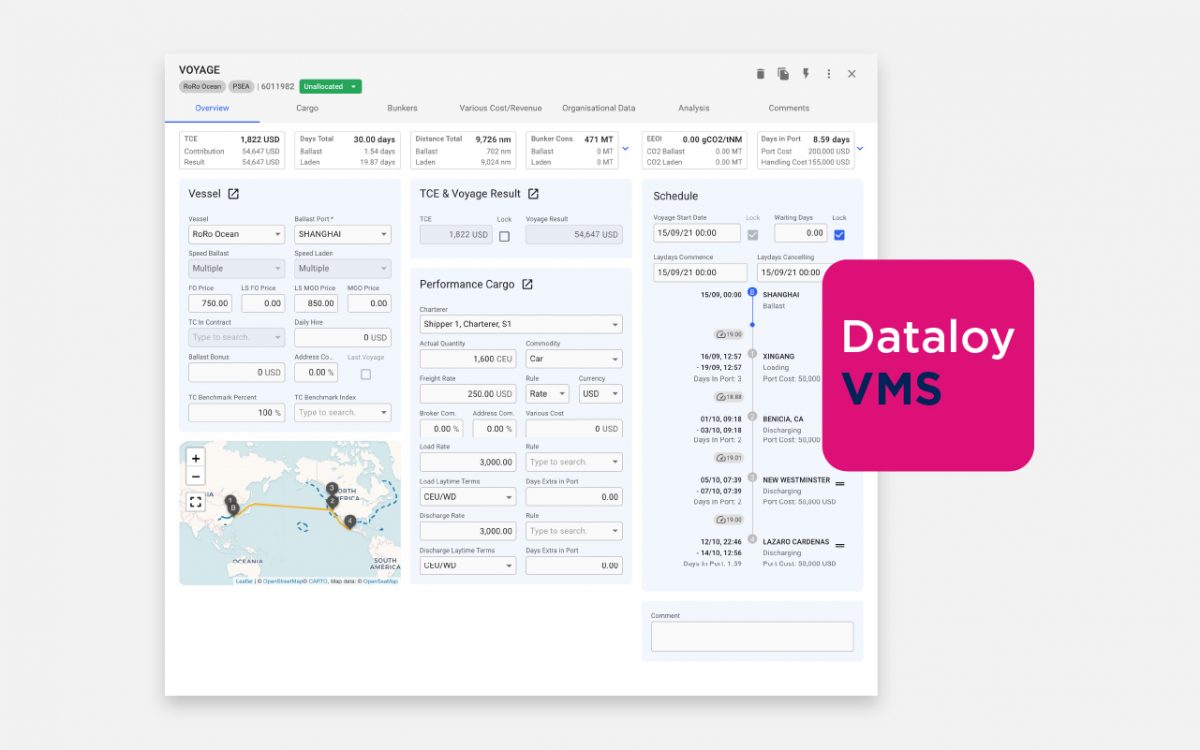1200x750 pixels.
Task: Open the Commodity dropdown showing Car
Action: [x=572, y=358]
